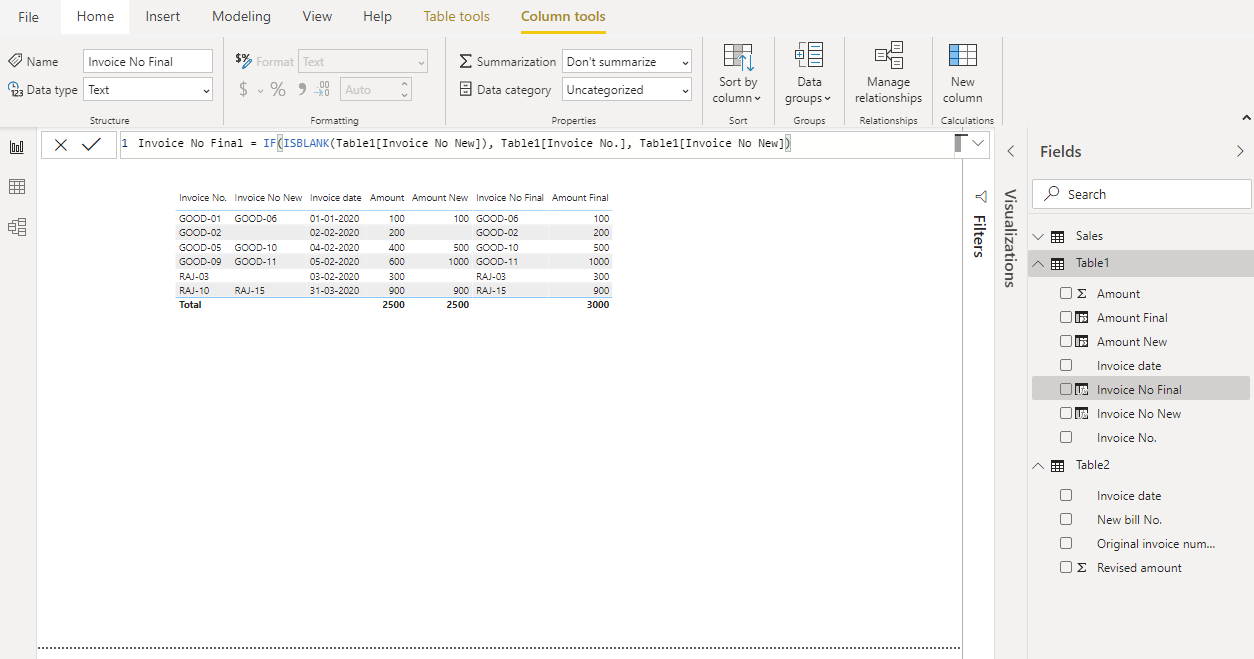This screenshot has width=1254, height=659.
Task: Apply thousands separator comma icon
Action: pos(301,89)
